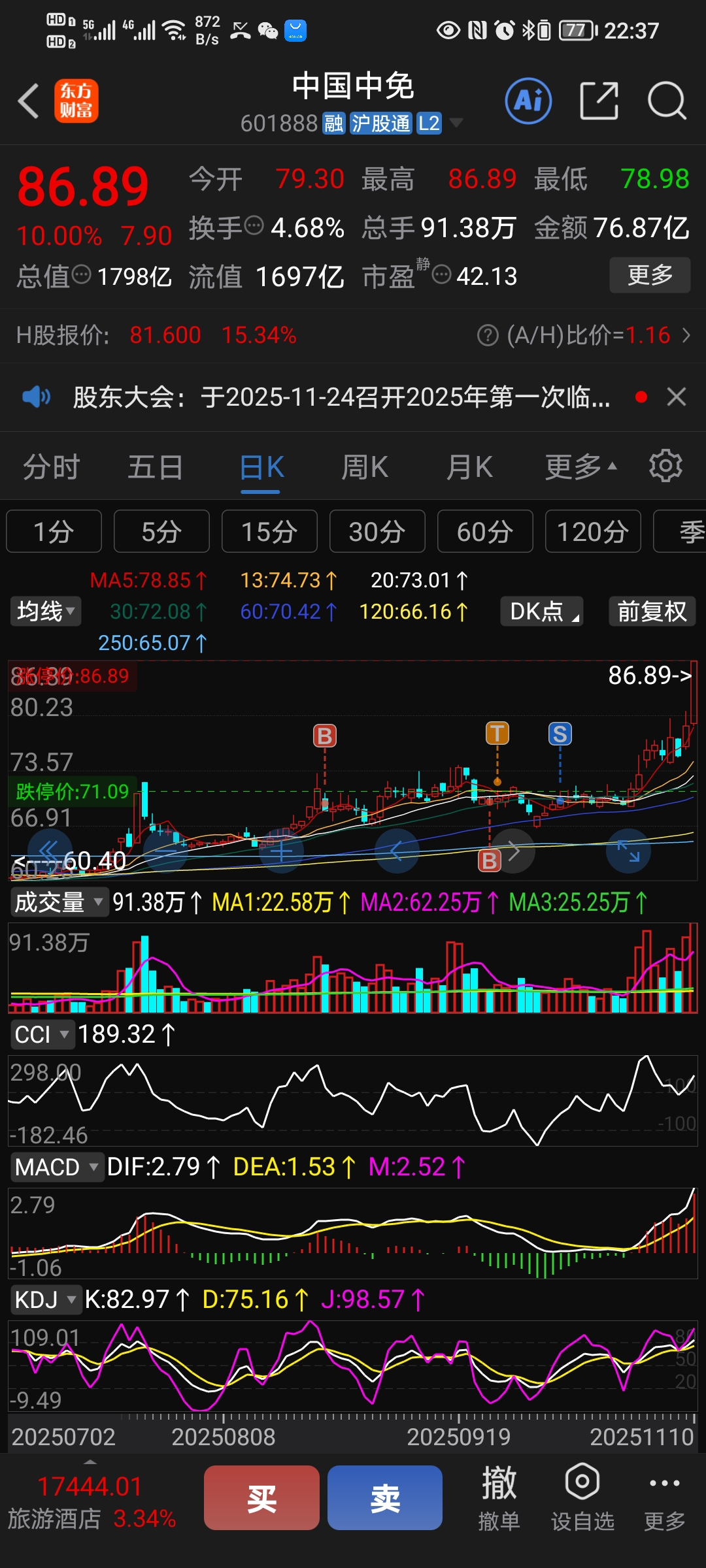
Task: Dismiss the 股东大会 notice banner
Action: click(677, 397)
